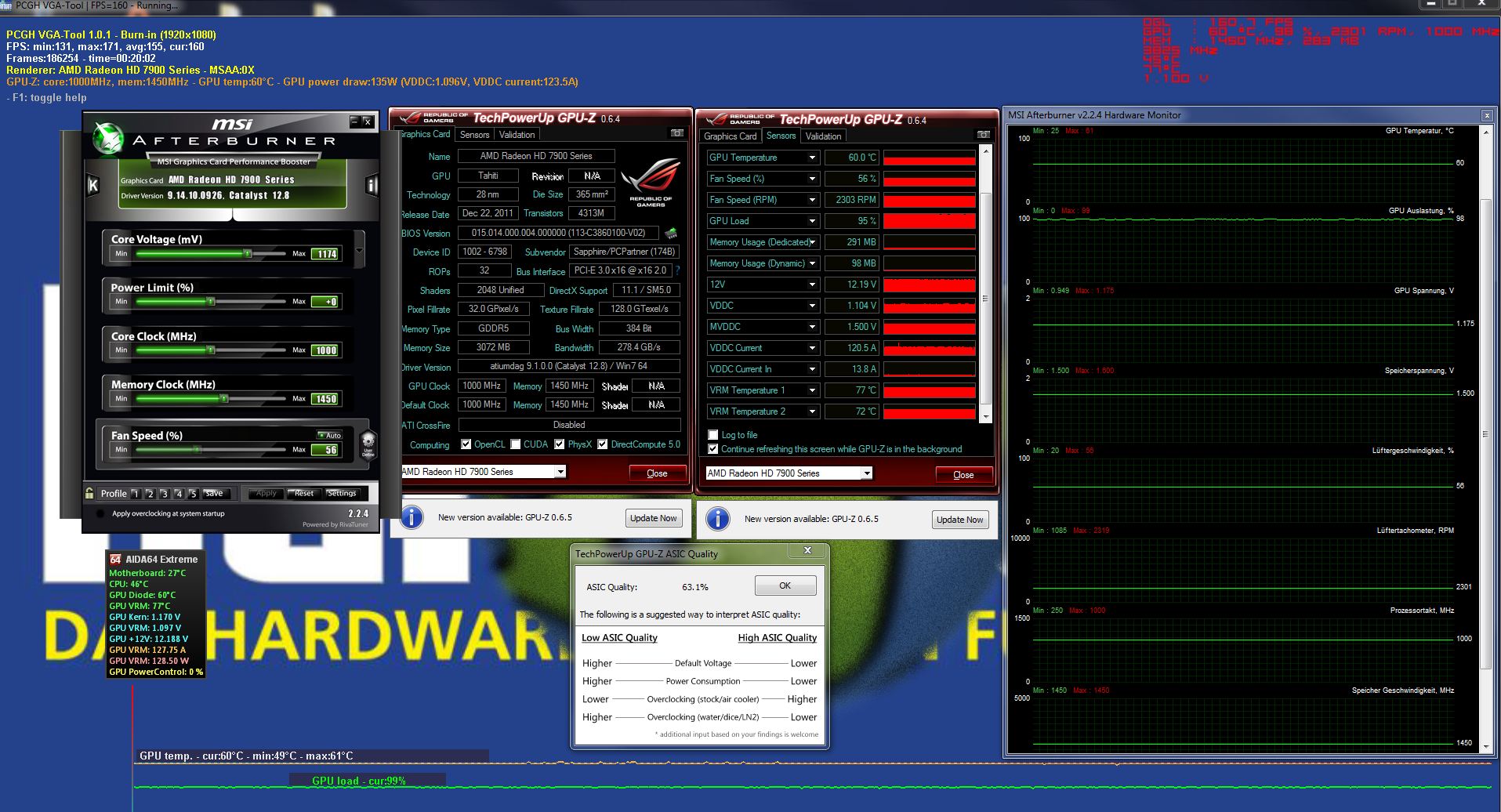Click the Core Clock slider handle
Image resolution: width=1501 pixels, height=812 pixels.
(210, 350)
